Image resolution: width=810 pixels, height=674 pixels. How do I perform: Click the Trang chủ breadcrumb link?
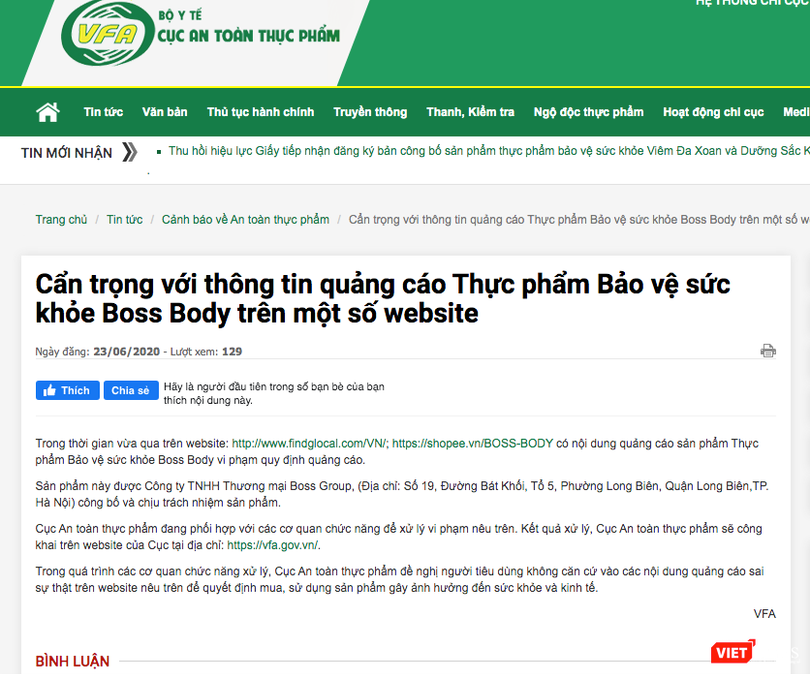pos(61,220)
